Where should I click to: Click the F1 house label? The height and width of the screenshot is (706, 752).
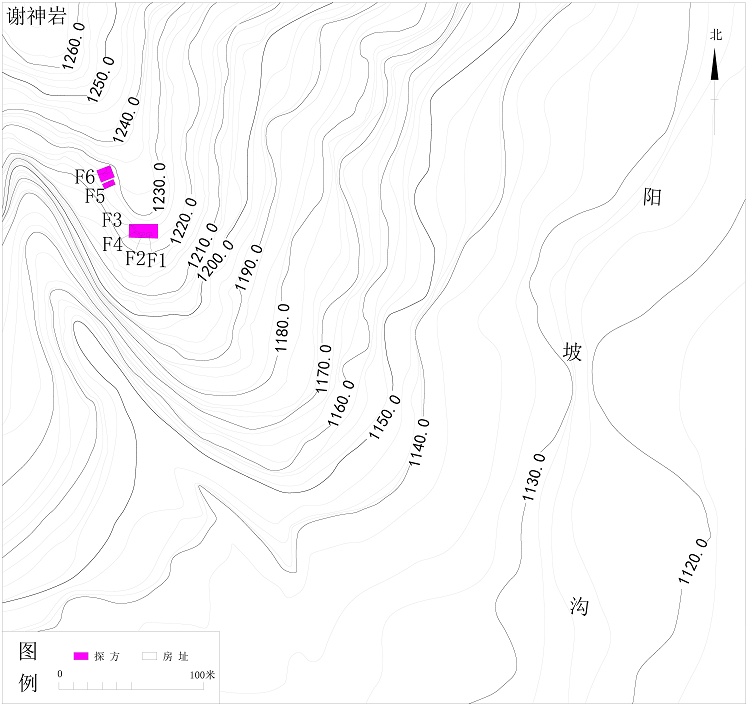tap(157, 261)
